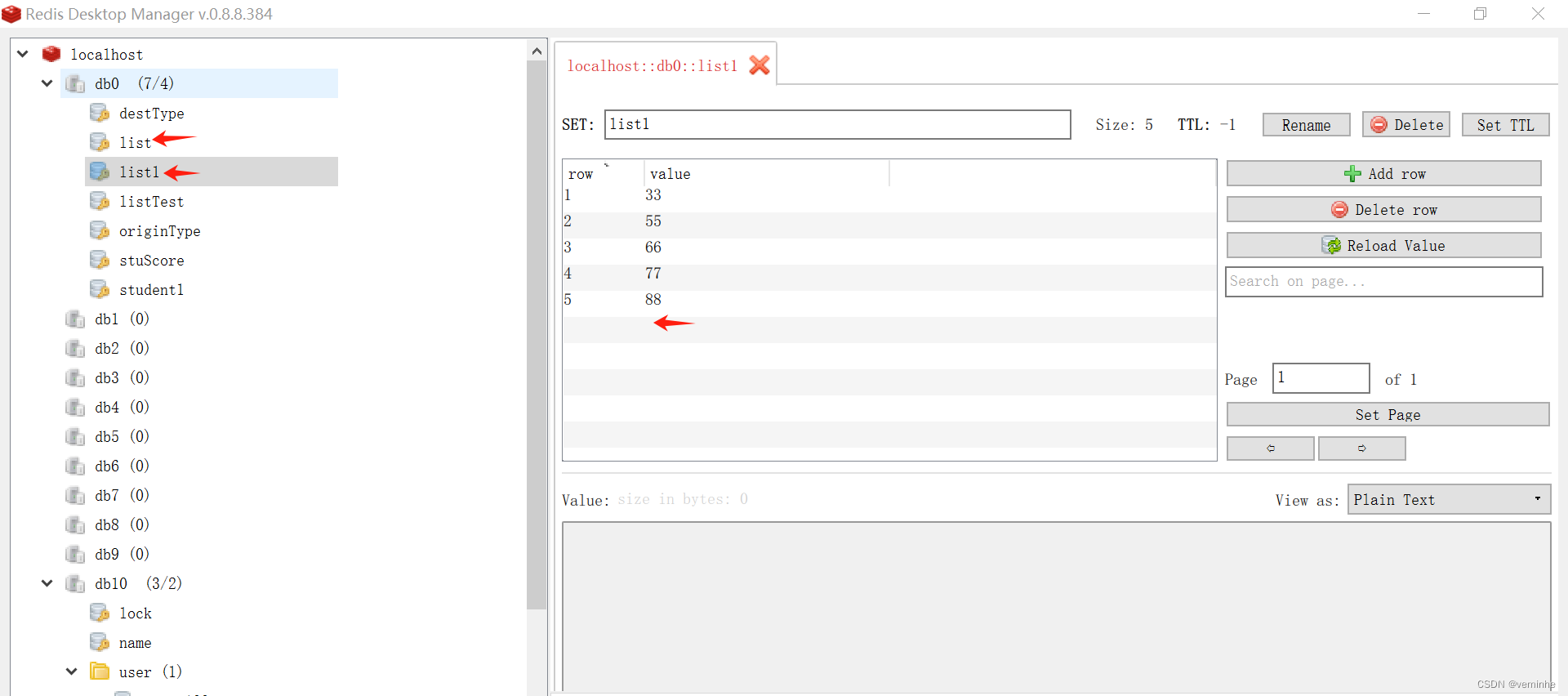Collapse the db10 database node

point(47,583)
